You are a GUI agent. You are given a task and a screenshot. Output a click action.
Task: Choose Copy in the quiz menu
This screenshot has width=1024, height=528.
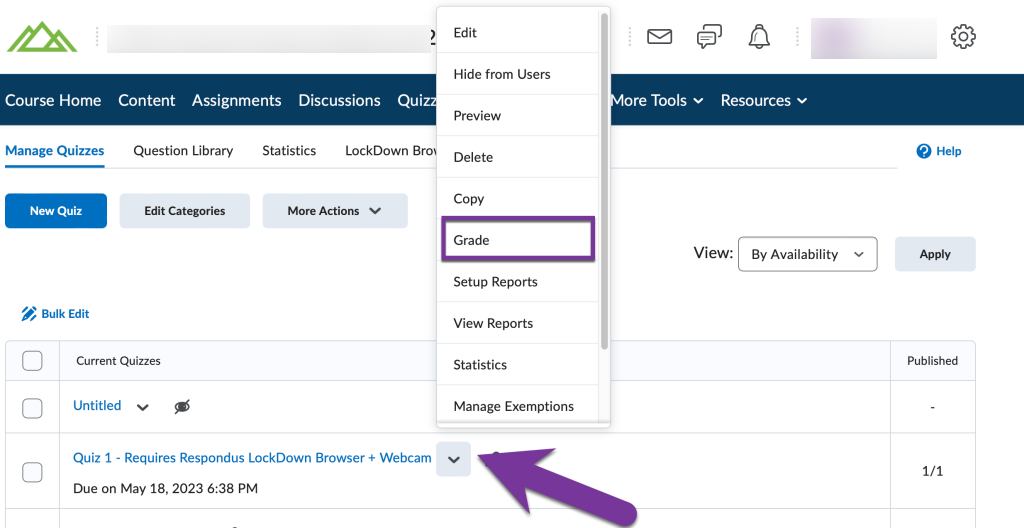517,199
